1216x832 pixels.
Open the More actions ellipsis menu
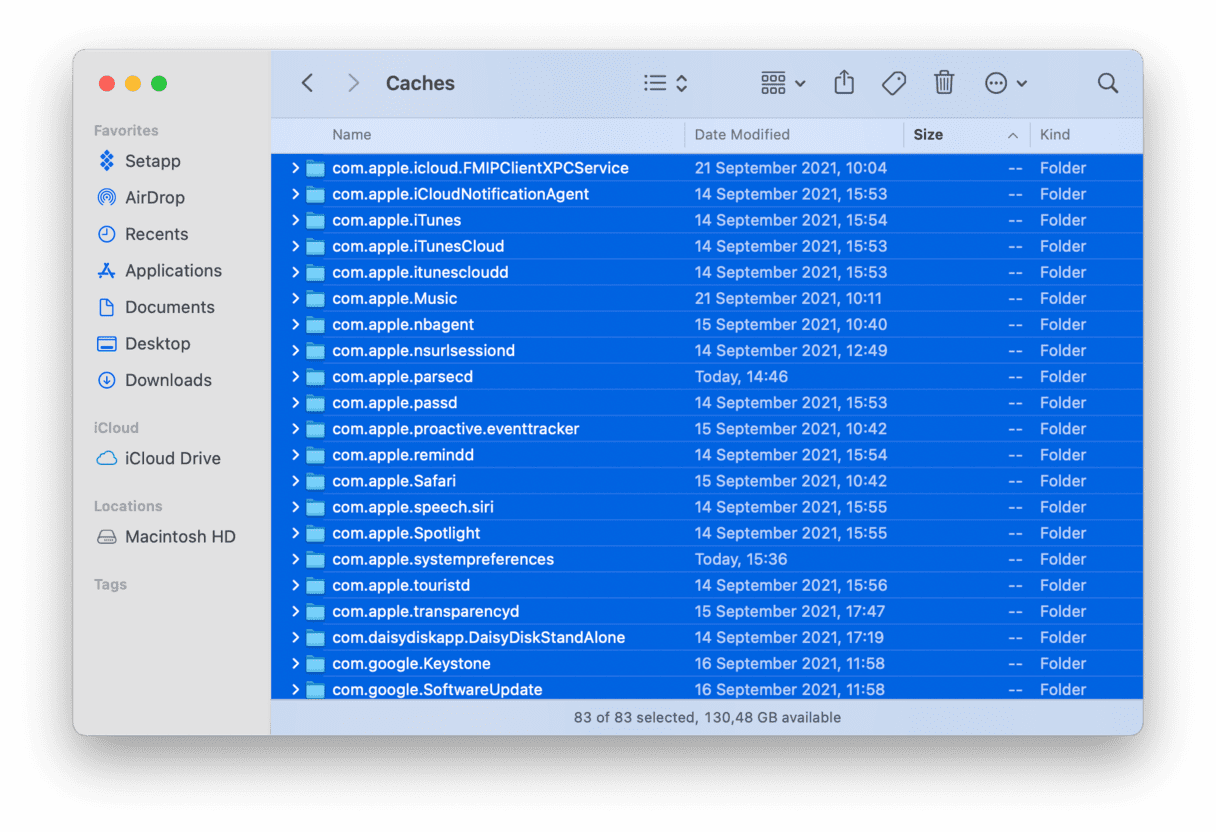tap(1005, 83)
